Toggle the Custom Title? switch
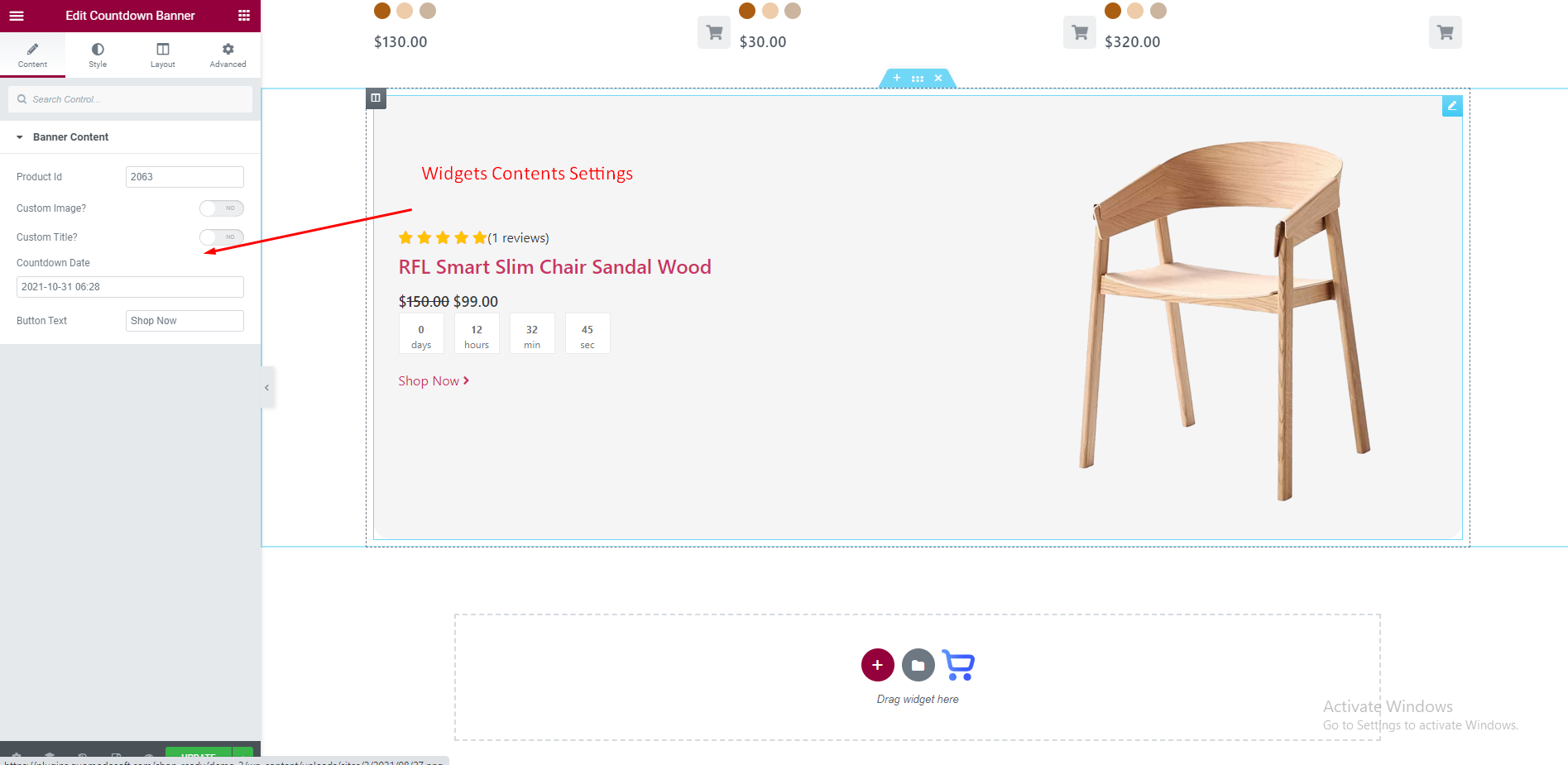The width and height of the screenshot is (1568, 765). (x=222, y=237)
